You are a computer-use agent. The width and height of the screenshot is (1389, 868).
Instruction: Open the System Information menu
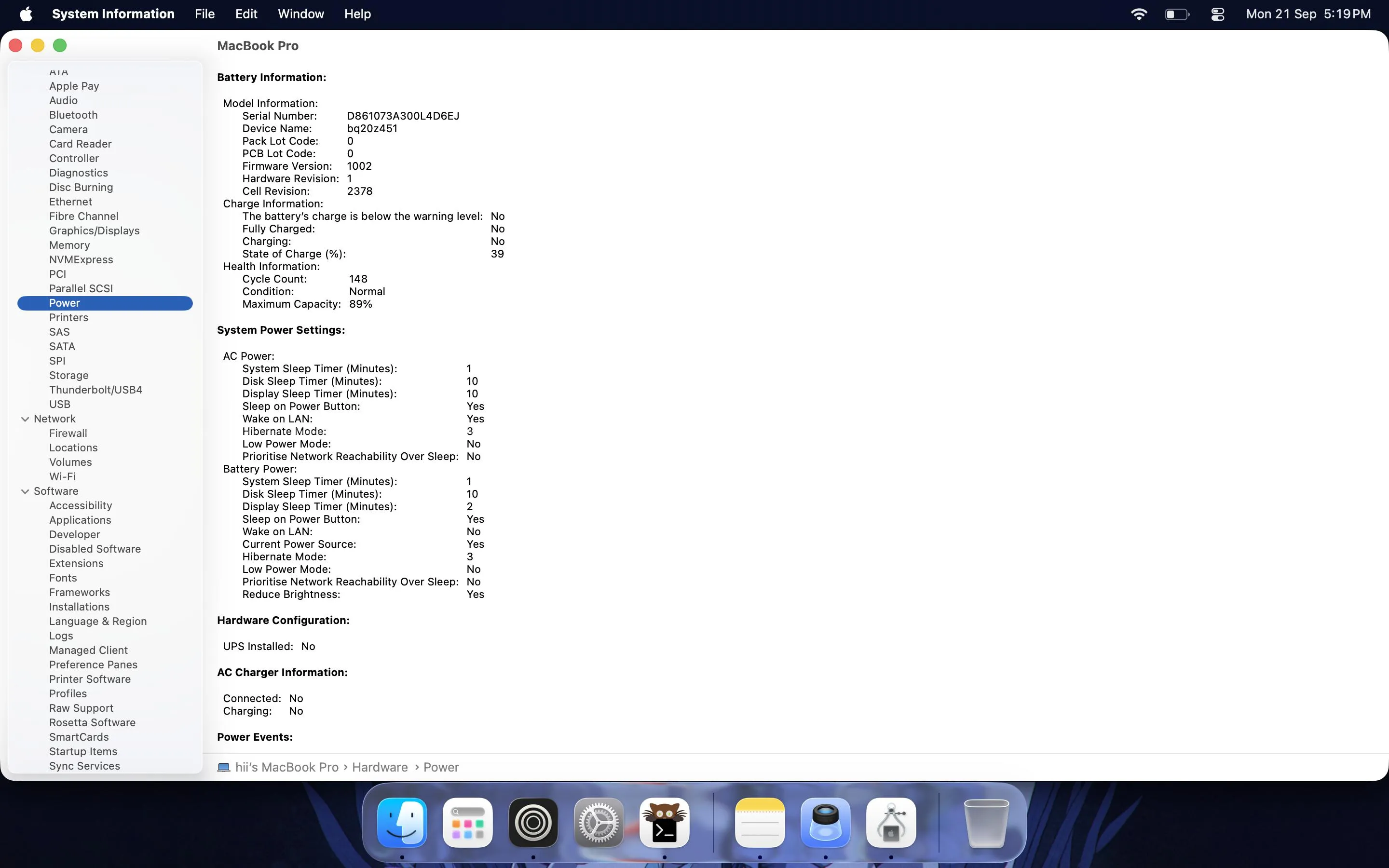(x=113, y=14)
